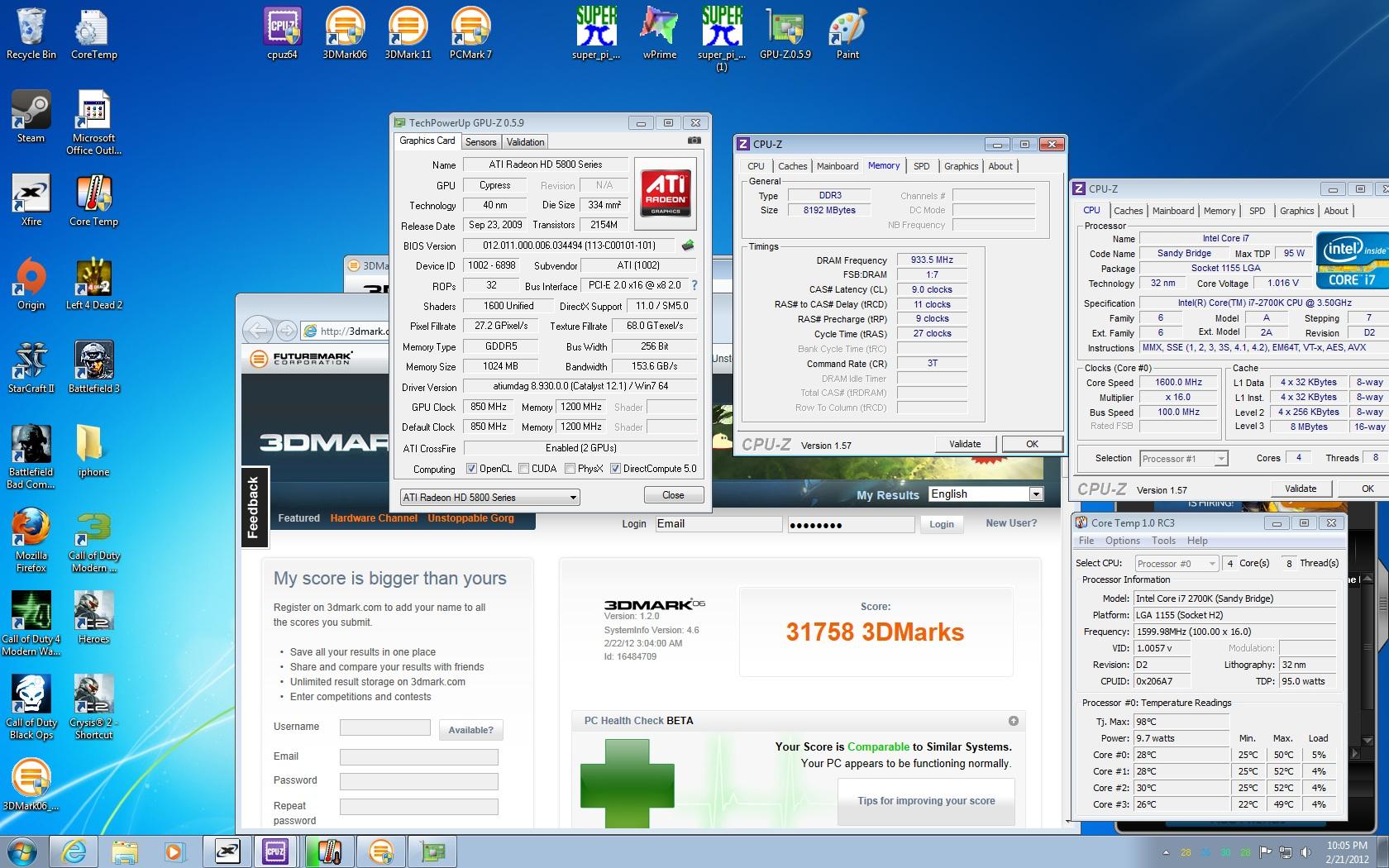
Task: Open the Caches tab in CPU-Z memory window
Action: point(792,166)
